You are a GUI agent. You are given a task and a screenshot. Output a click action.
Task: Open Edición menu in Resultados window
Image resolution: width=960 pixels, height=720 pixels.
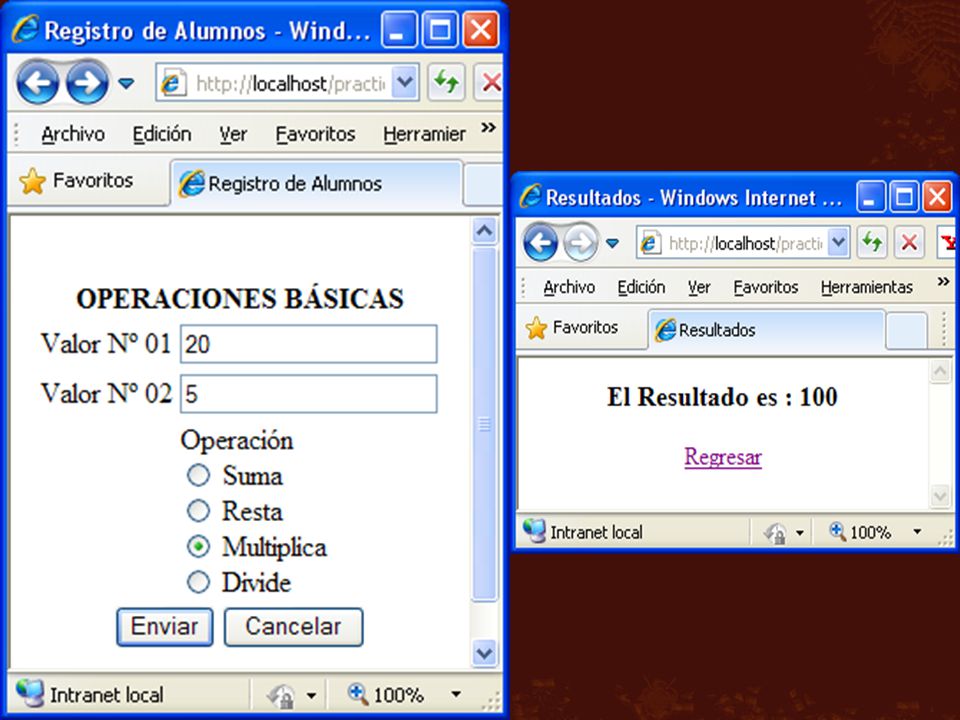641,287
